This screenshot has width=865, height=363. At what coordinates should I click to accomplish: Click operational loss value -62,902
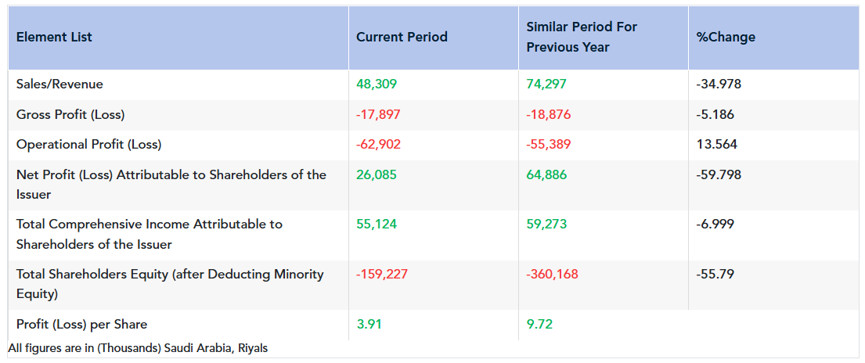[378, 145]
